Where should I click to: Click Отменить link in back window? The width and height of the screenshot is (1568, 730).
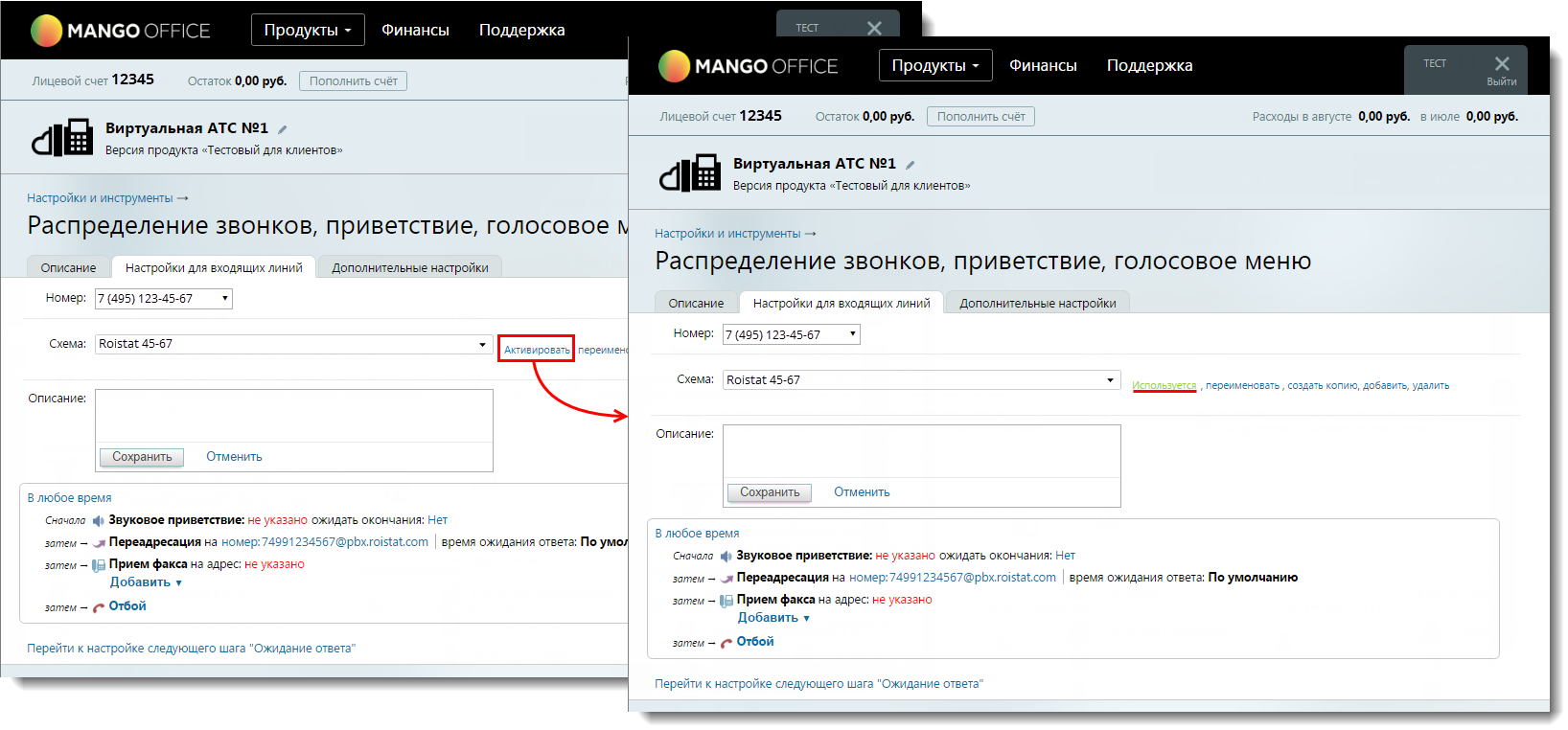tap(234, 457)
